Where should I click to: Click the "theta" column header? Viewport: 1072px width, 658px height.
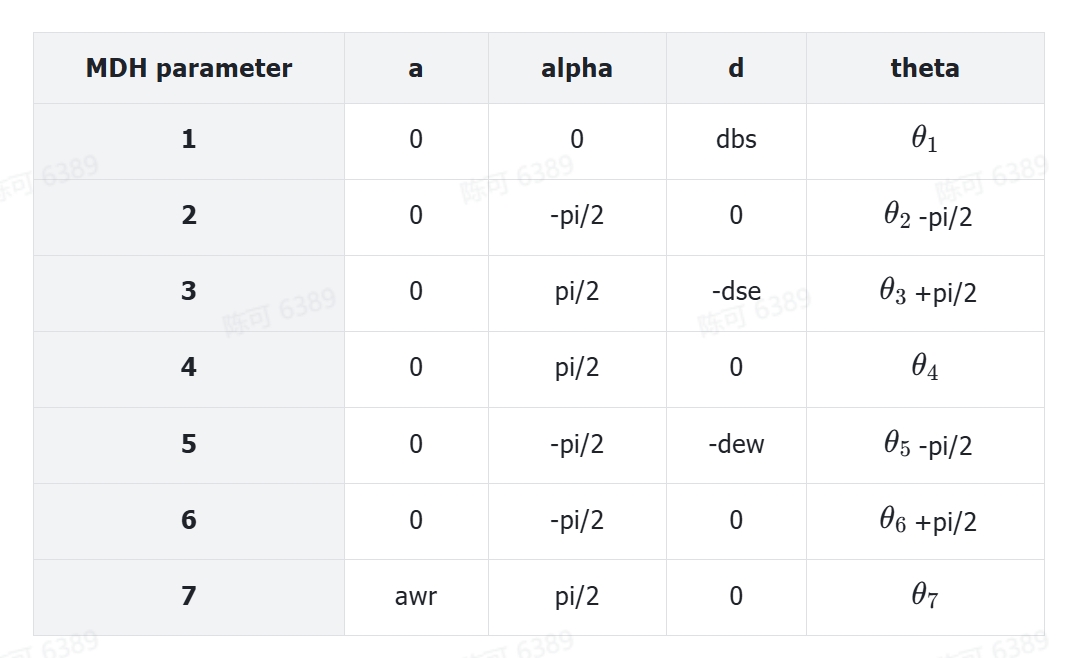925,68
